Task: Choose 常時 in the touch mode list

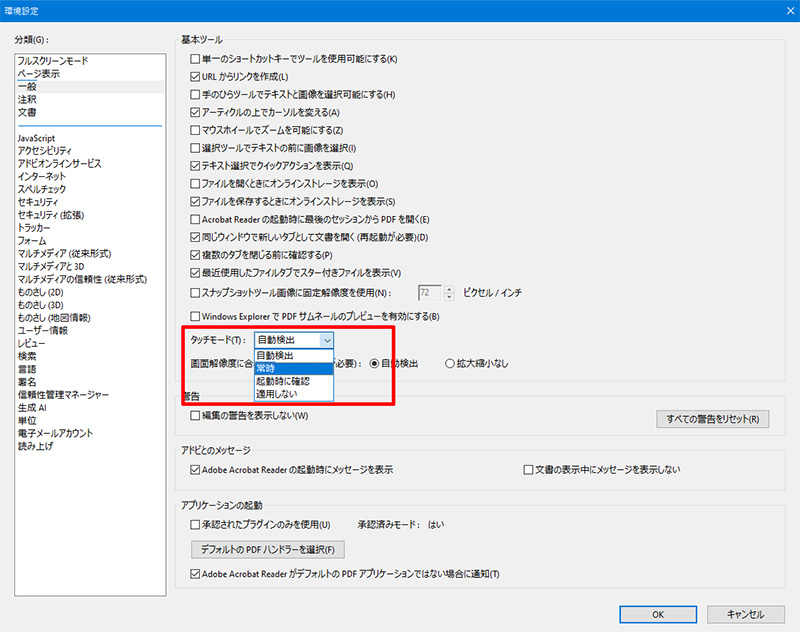Action: [292, 368]
